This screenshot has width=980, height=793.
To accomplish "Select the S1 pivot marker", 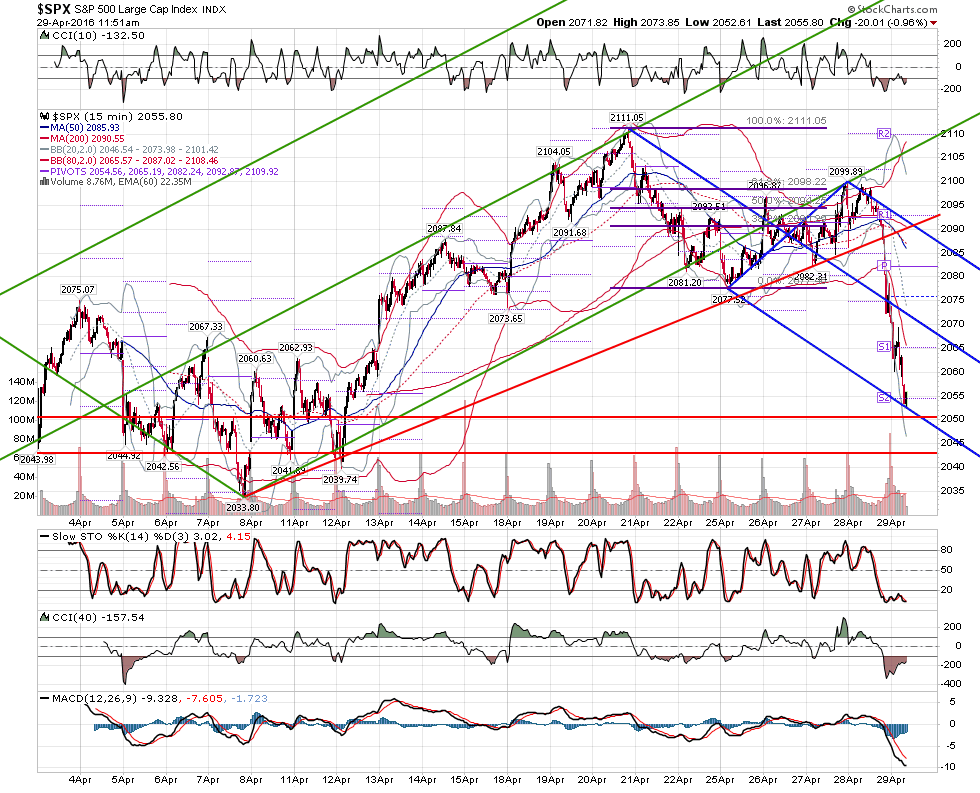I will point(884,347).
